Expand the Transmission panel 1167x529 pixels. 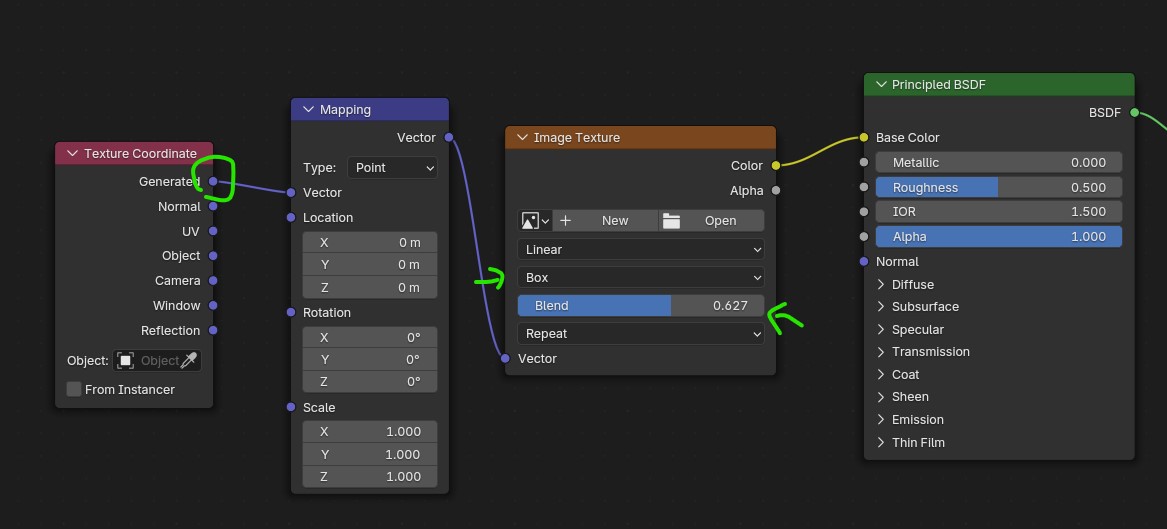click(881, 352)
